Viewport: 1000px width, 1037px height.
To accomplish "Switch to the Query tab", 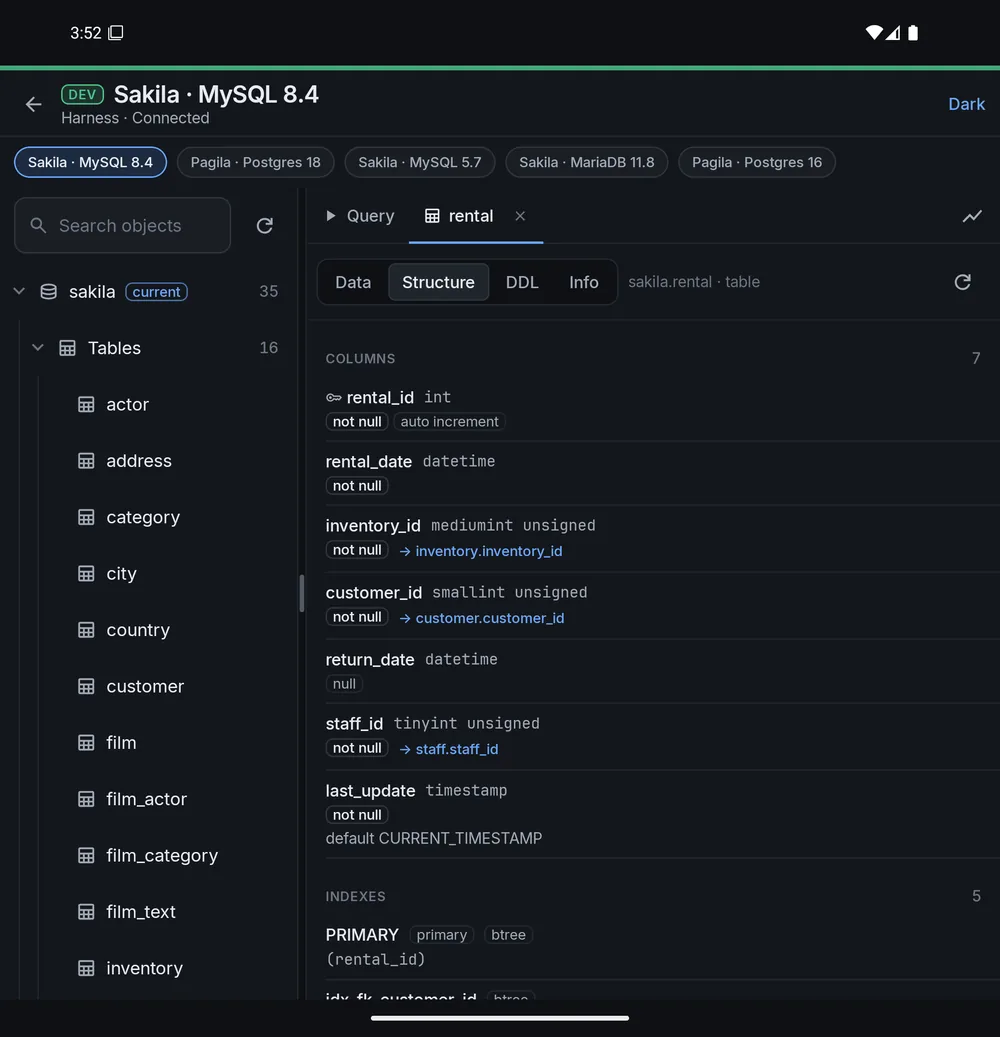I will [x=360, y=216].
